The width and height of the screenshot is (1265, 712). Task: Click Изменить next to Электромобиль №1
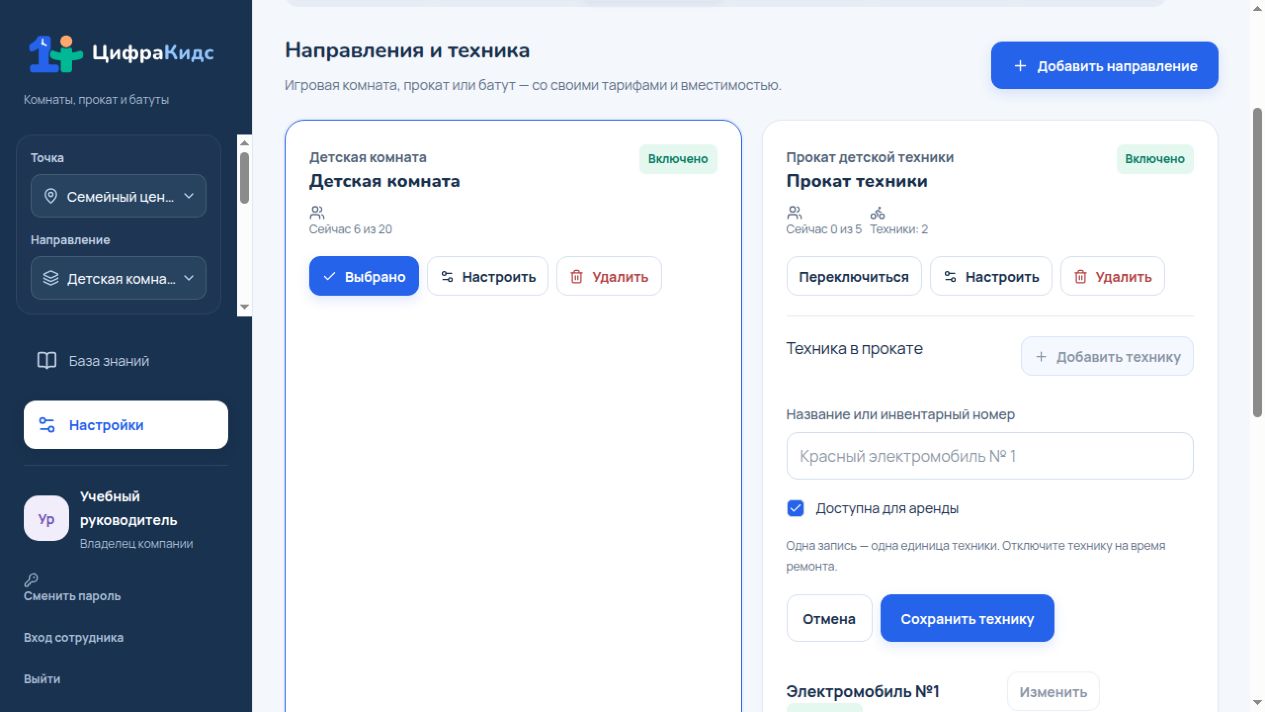1053,692
